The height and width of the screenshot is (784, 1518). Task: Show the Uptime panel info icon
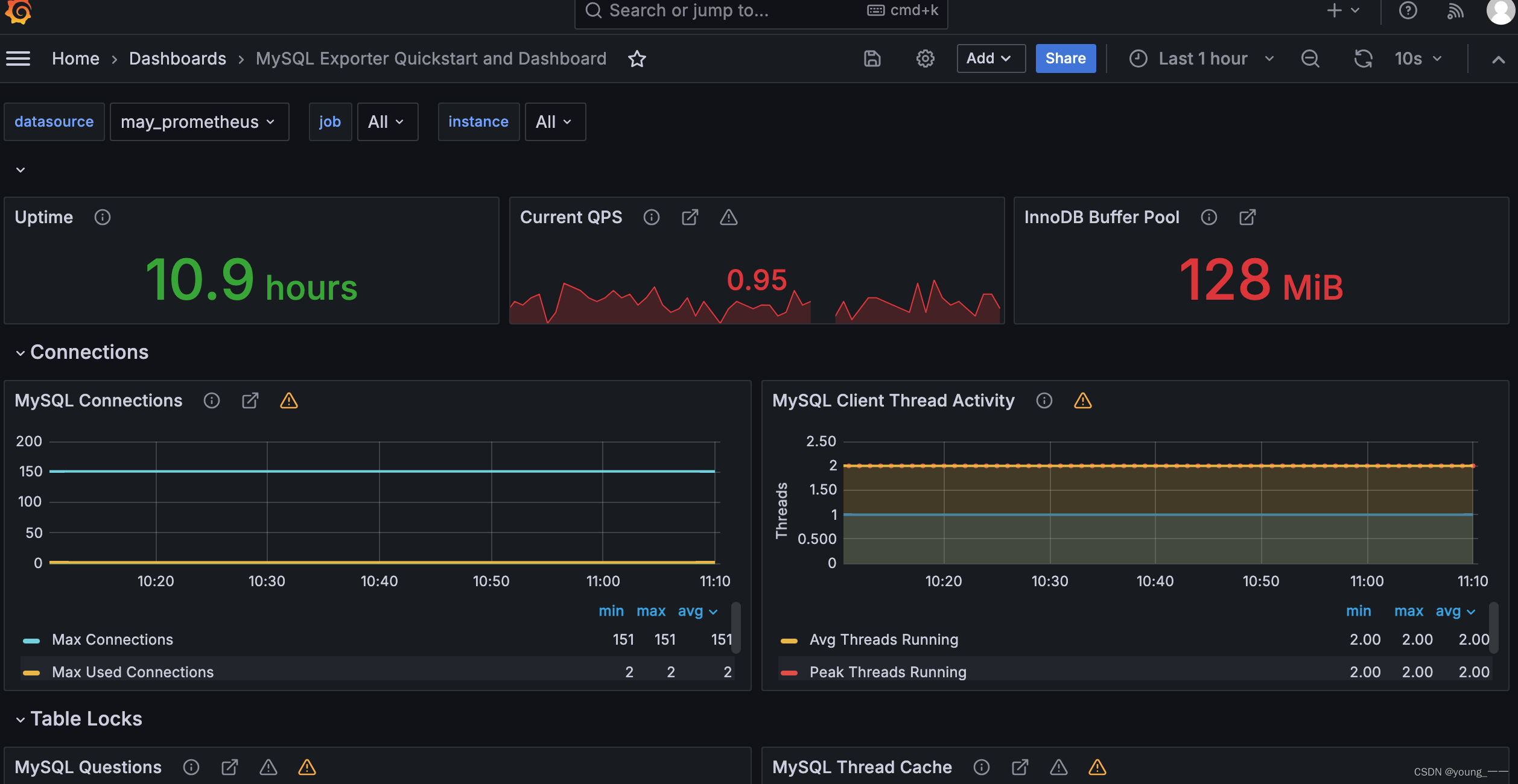103,217
